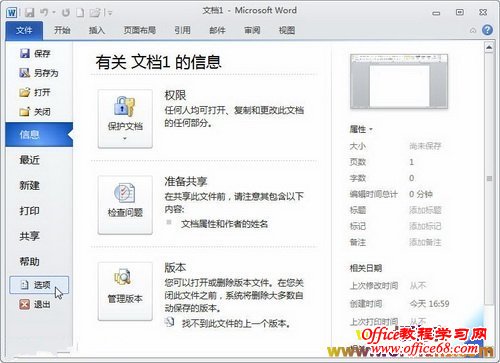Click the New document icon in quick access toolbar
500x363 pixels.
point(80,13)
